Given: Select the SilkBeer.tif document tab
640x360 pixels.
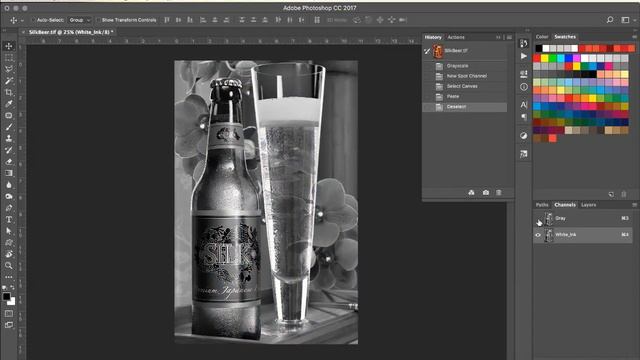Looking at the screenshot, I should 71,32.
